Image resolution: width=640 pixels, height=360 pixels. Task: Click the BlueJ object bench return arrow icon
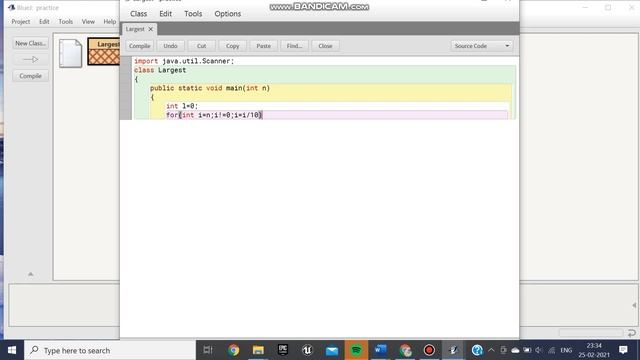[632, 333]
